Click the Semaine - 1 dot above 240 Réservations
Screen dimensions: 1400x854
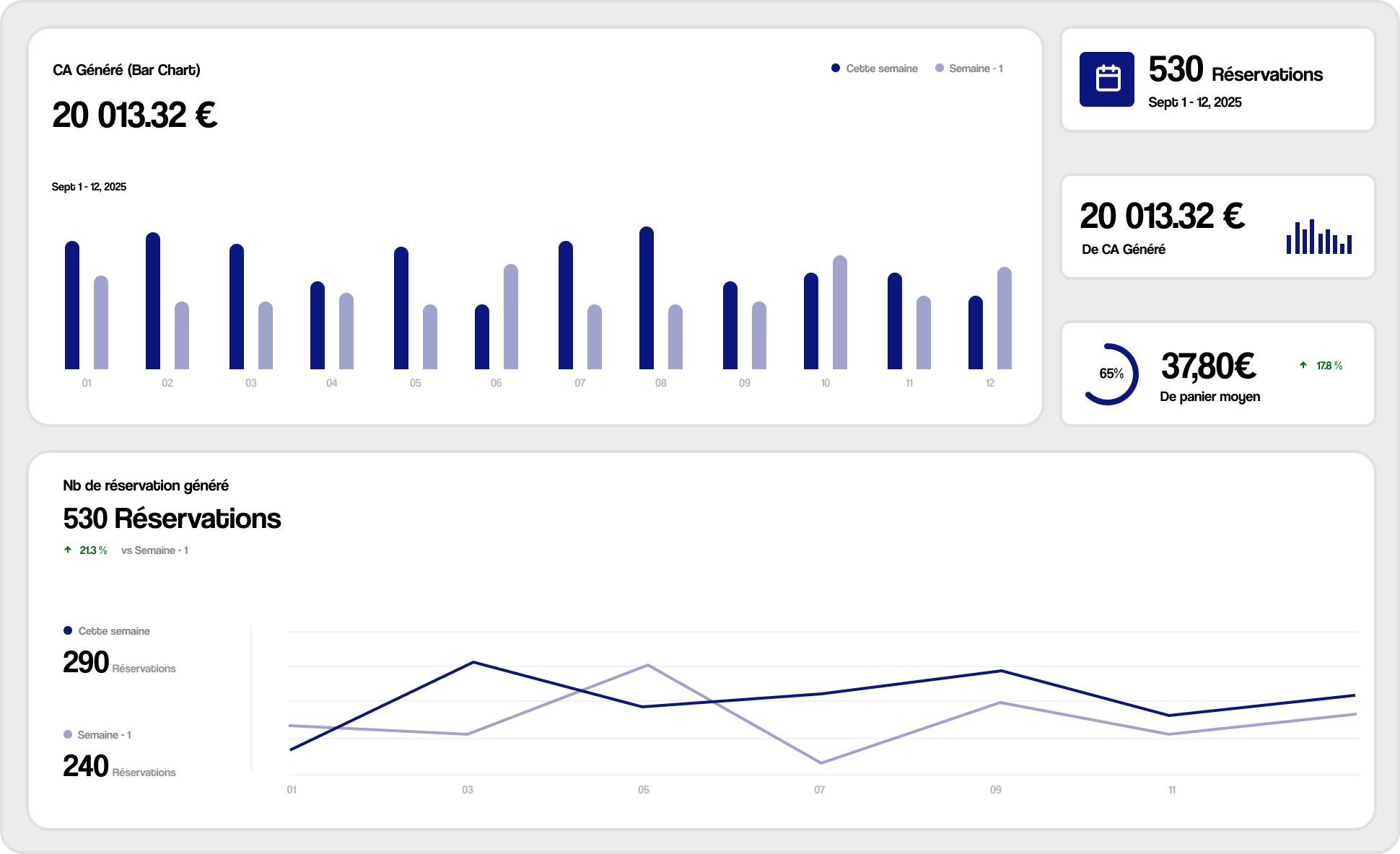tap(68, 734)
